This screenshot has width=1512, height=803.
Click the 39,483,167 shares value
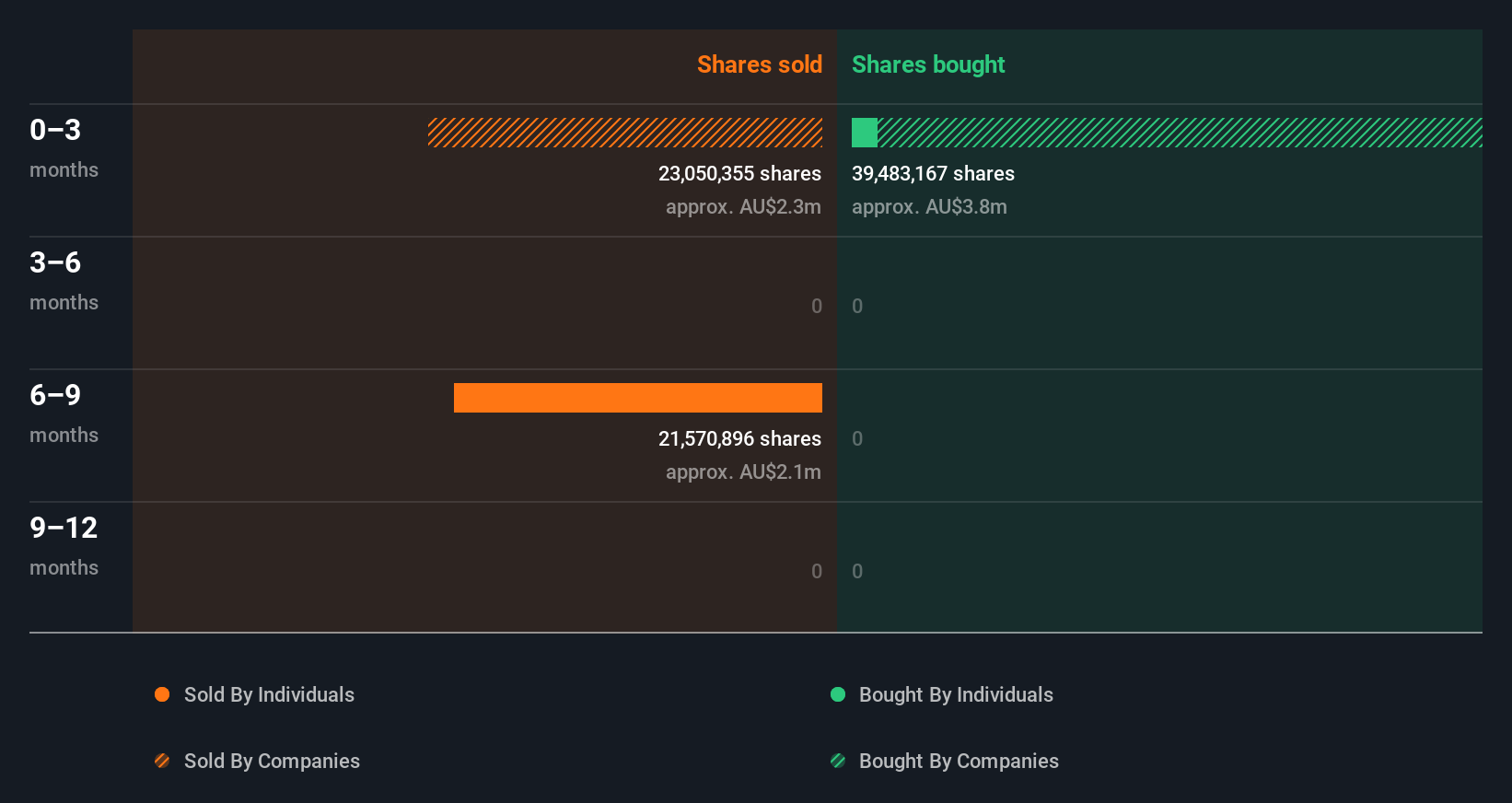click(x=933, y=173)
